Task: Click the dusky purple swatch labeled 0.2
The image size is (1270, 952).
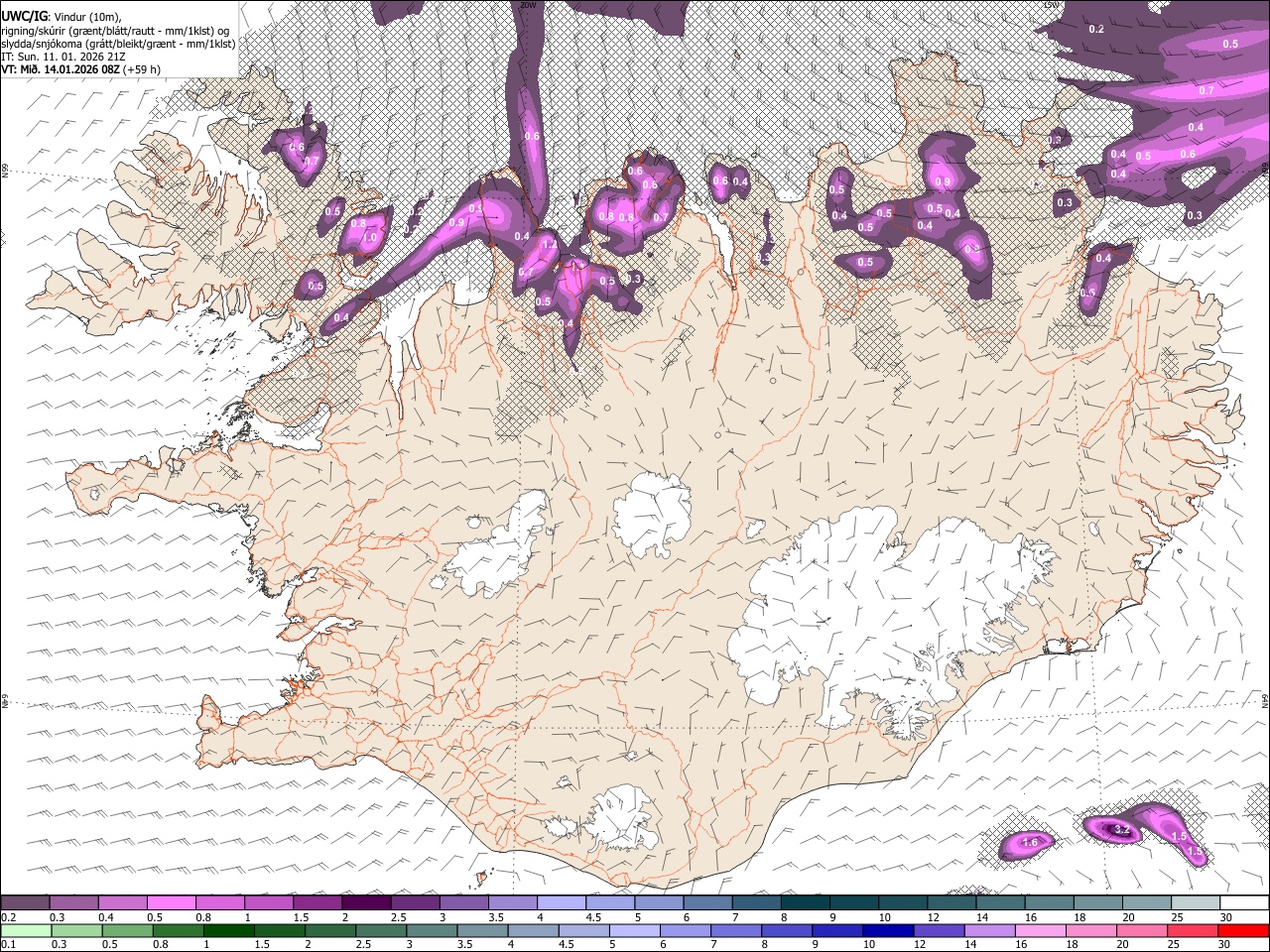Action: 25,902
